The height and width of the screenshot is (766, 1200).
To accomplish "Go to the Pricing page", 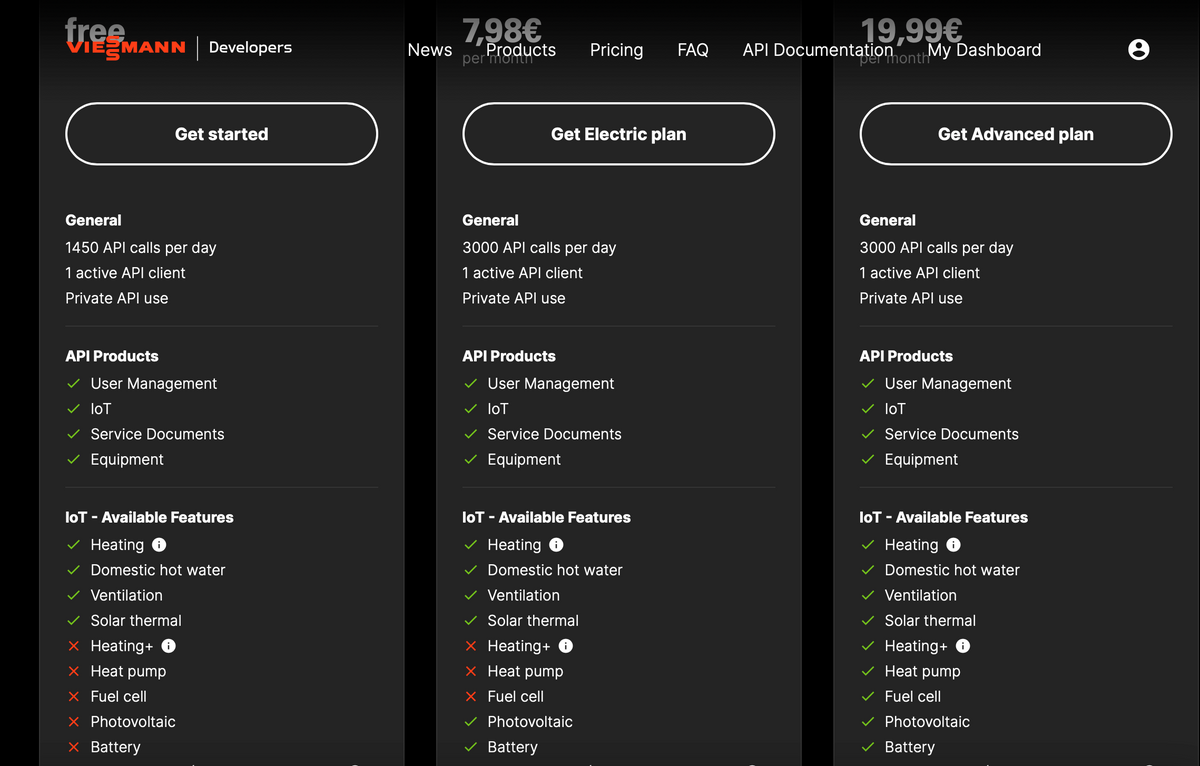I will [x=616, y=50].
